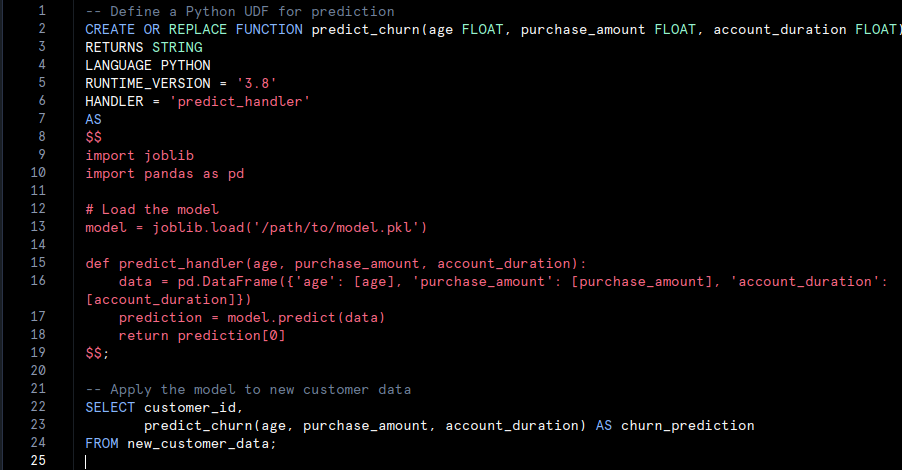Click line number 13 in the gutter
Image resolution: width=902 pixels, height=470 pixels.
click(39, 227)
